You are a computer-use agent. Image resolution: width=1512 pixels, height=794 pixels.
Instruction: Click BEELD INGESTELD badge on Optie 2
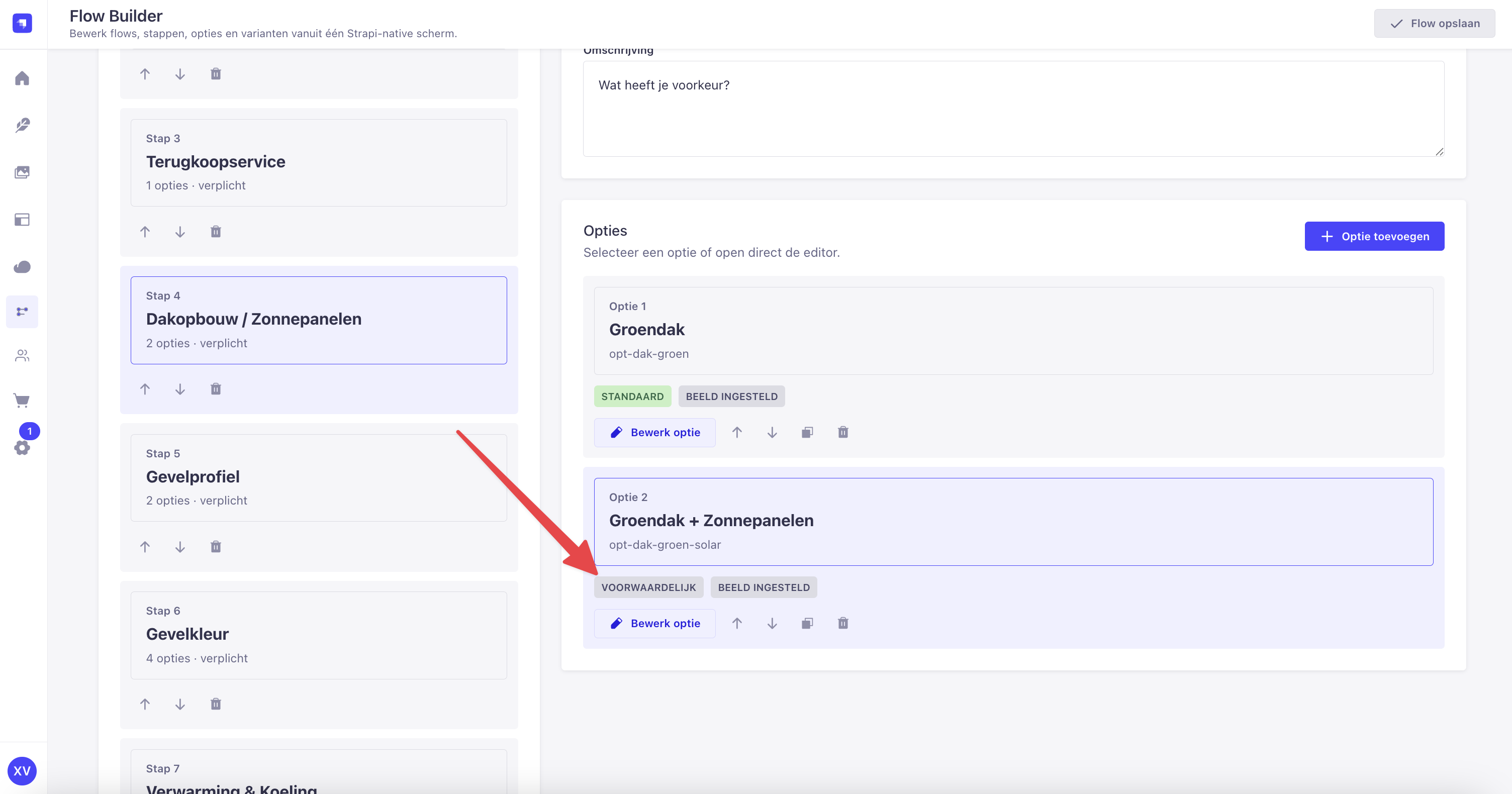764,587
